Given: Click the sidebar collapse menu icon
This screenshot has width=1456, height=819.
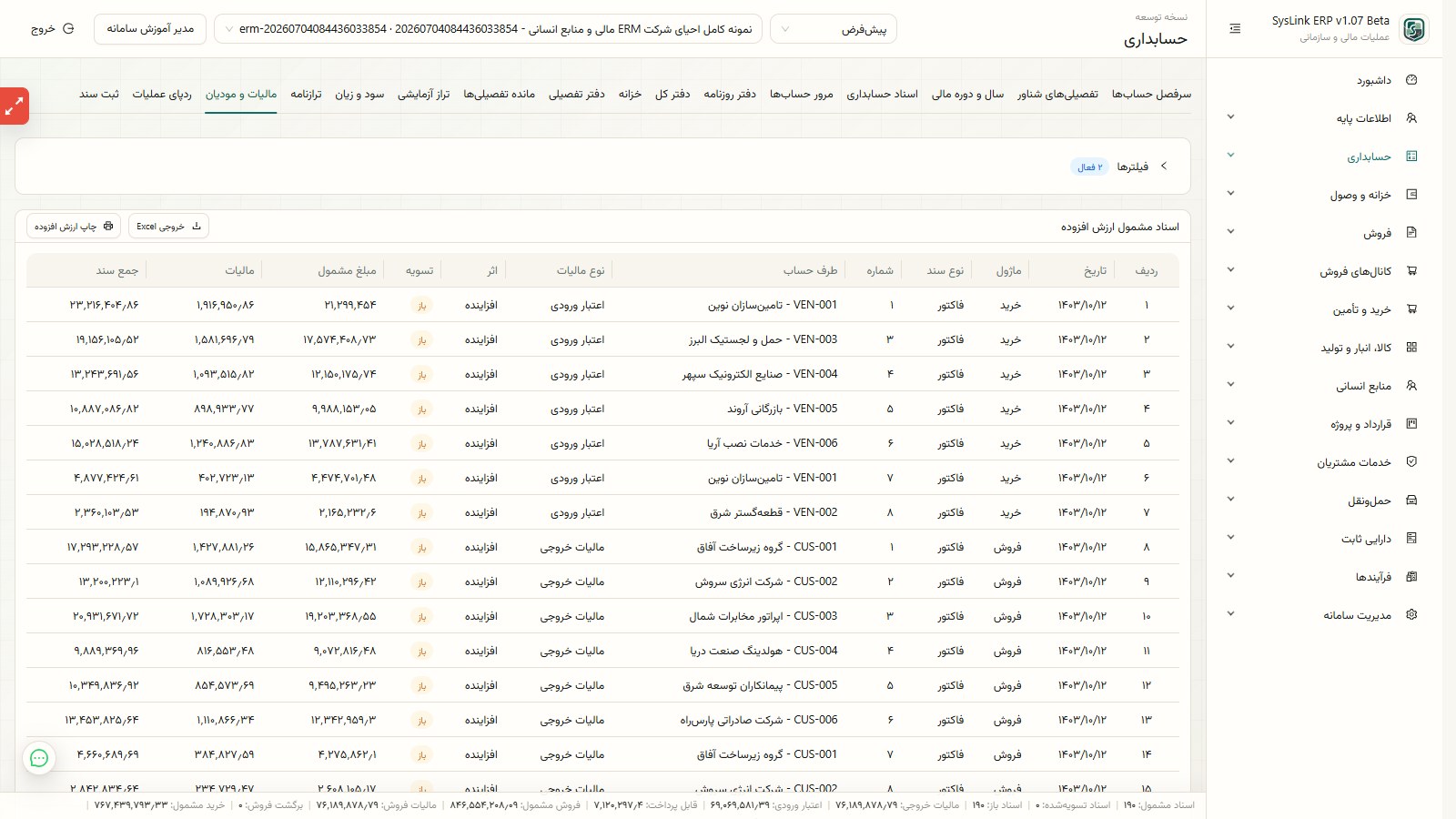Looking at the screenshot, I should click(1235, 29).
